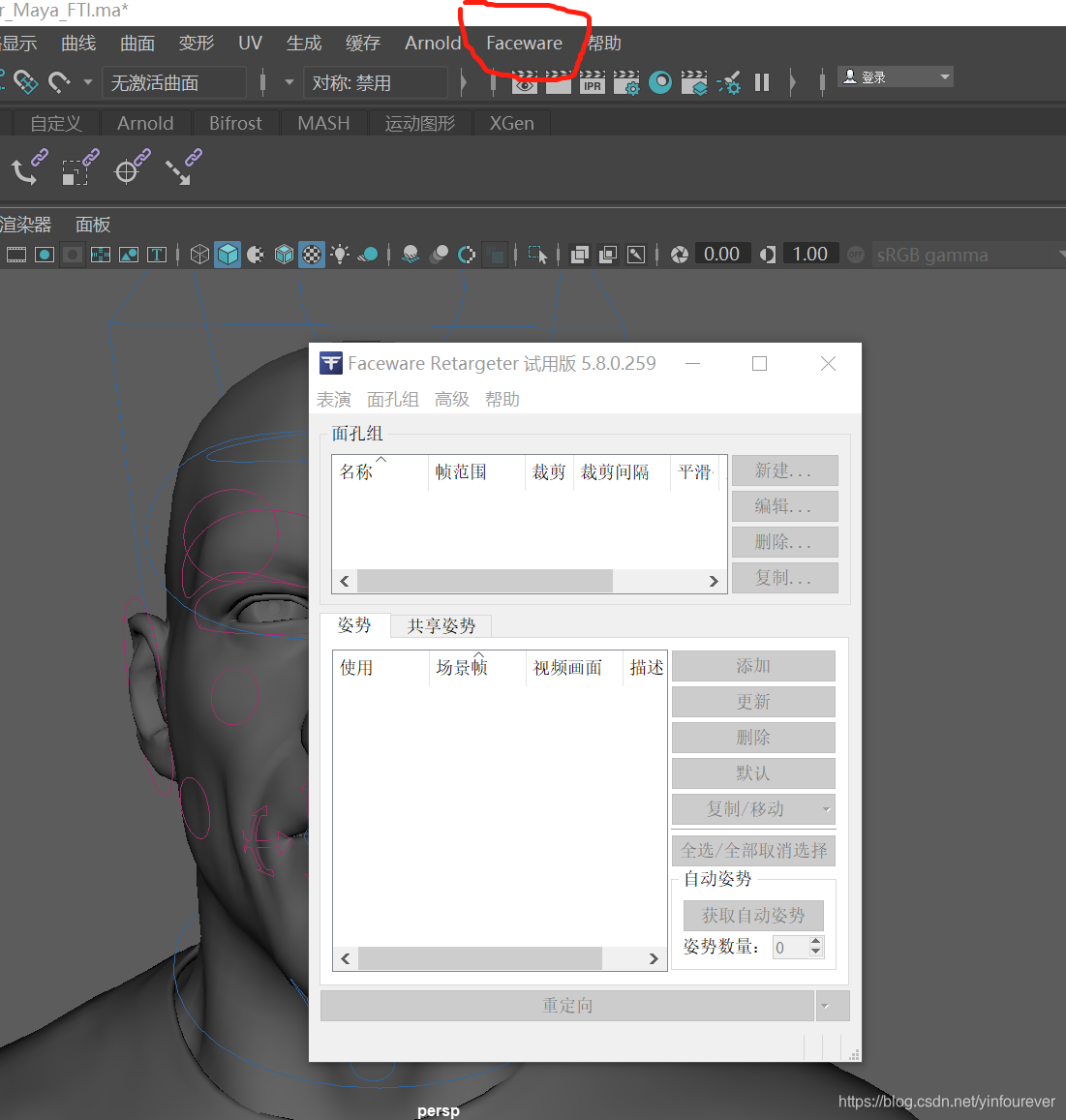
Task: Toggle viewport shadows icon
Action: [368, 255]
